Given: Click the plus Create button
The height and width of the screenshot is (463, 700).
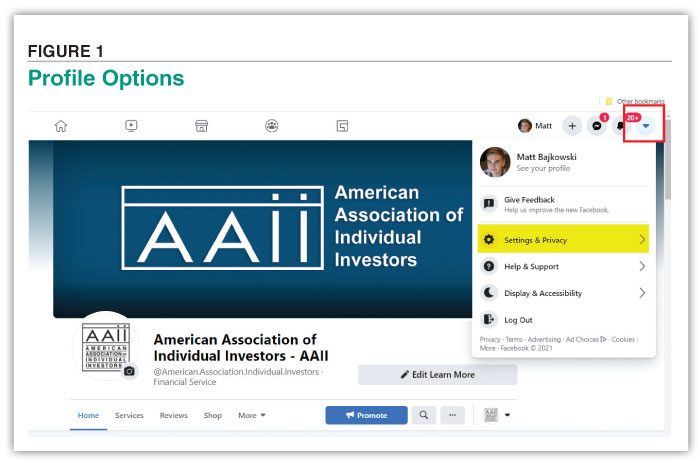Looking at the screenshot, I should pos(572,126).
